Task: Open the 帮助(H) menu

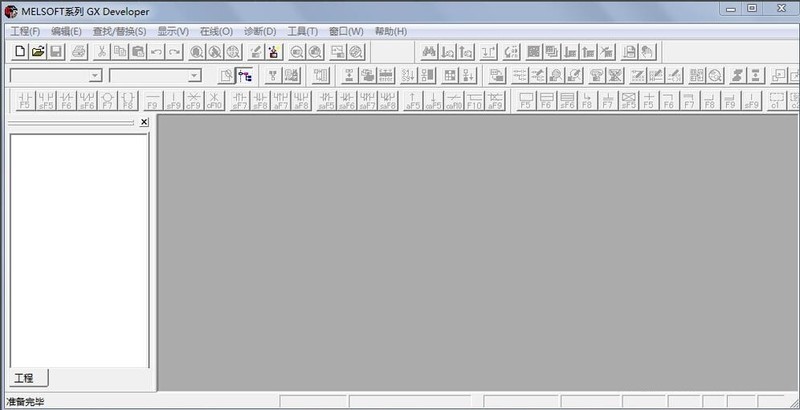Action: [x=391, y=32]
